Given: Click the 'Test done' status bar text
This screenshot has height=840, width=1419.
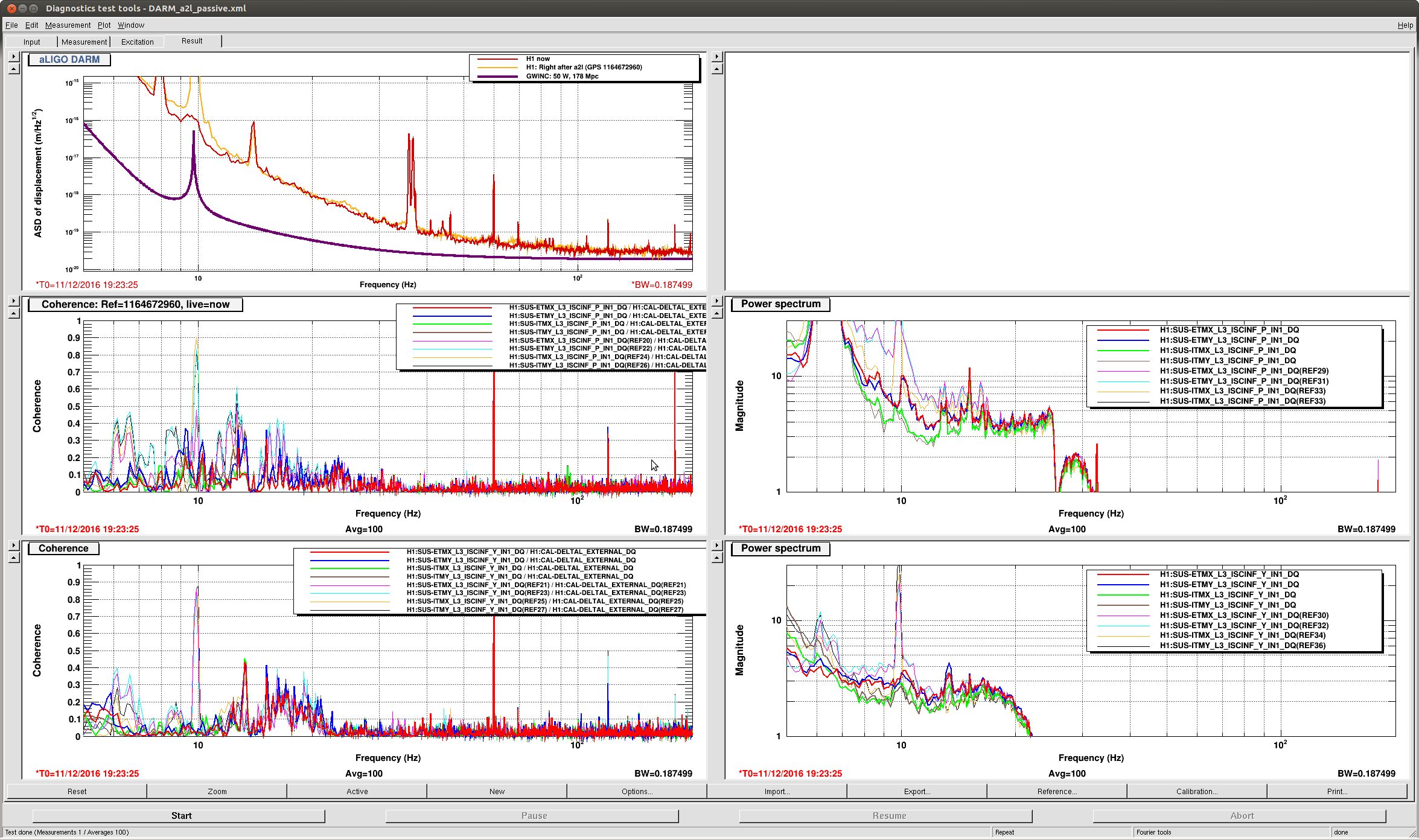Looking at the screenshot, I should tap(66, 832).
